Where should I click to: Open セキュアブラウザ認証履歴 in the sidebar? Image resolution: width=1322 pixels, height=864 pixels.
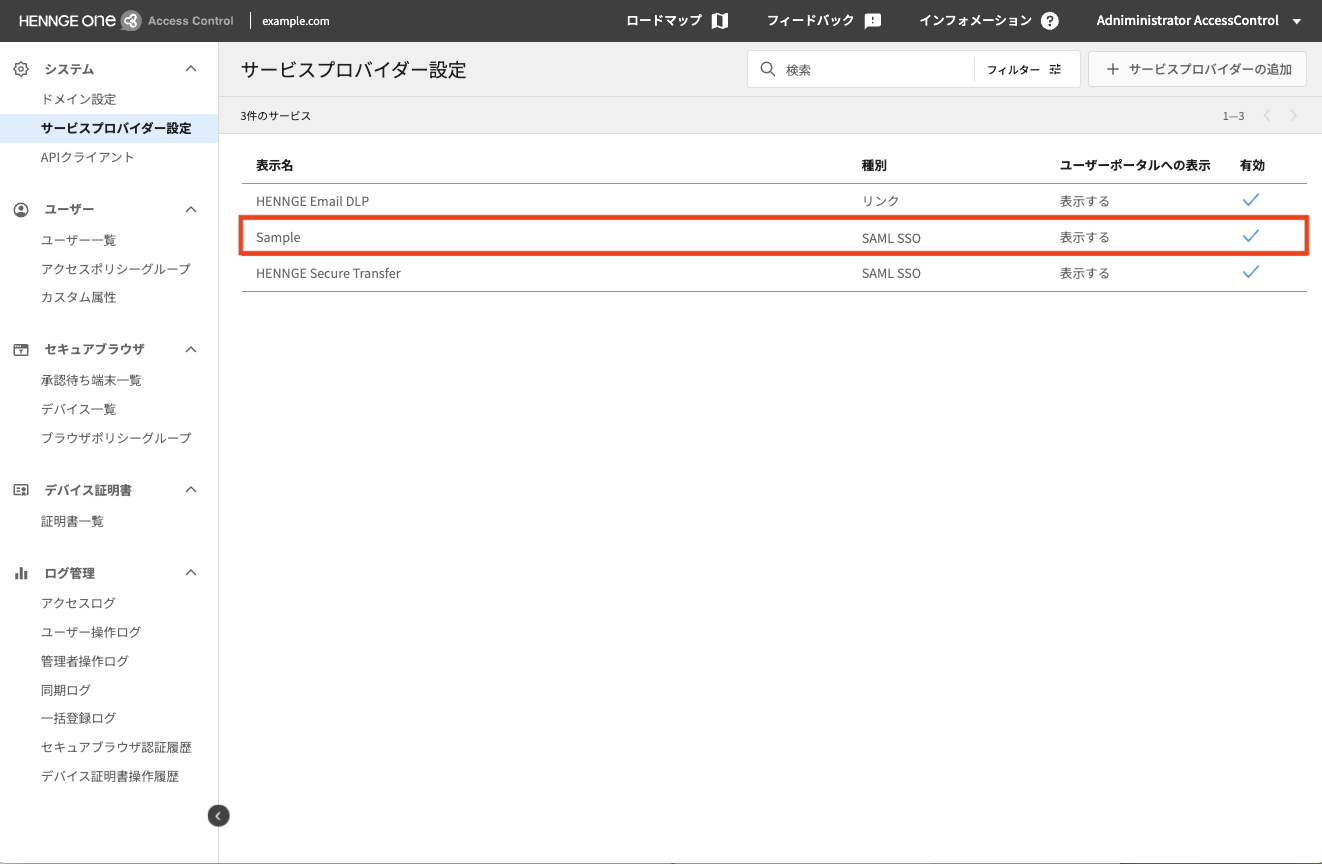click(x=116, y=747)
